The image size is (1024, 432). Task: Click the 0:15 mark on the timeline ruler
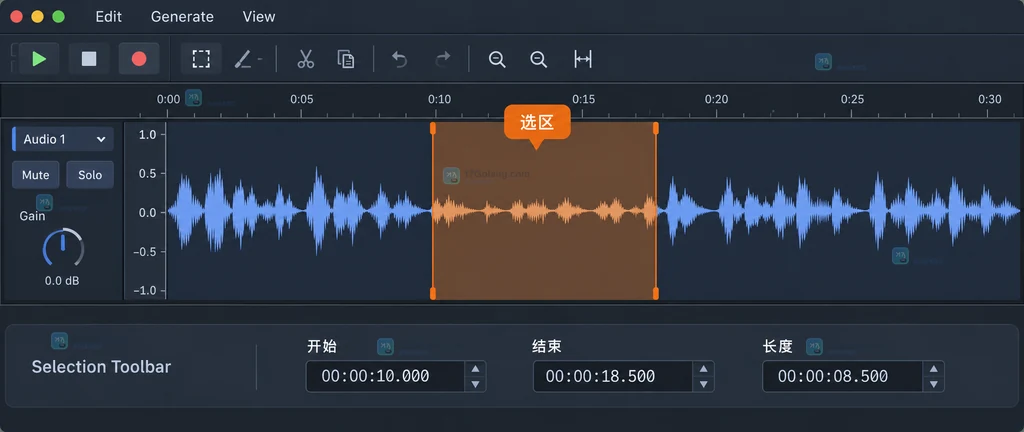coord(583,100)
